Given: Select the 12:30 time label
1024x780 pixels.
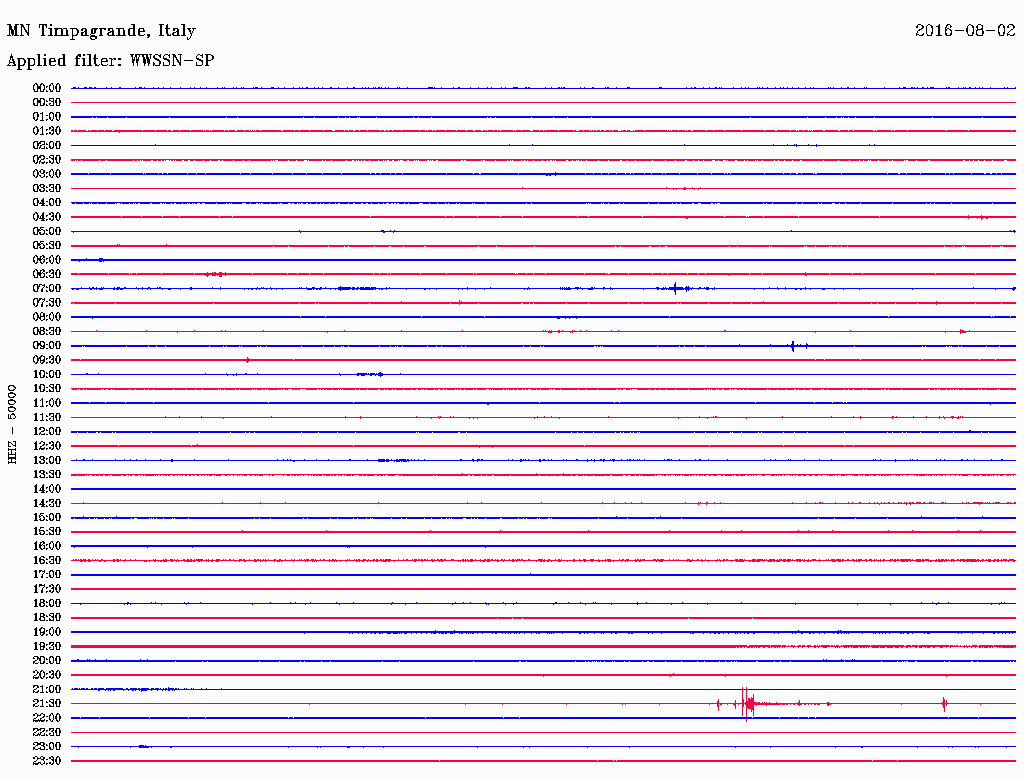Looking at the screenshot, I should [x=47, y=446].
